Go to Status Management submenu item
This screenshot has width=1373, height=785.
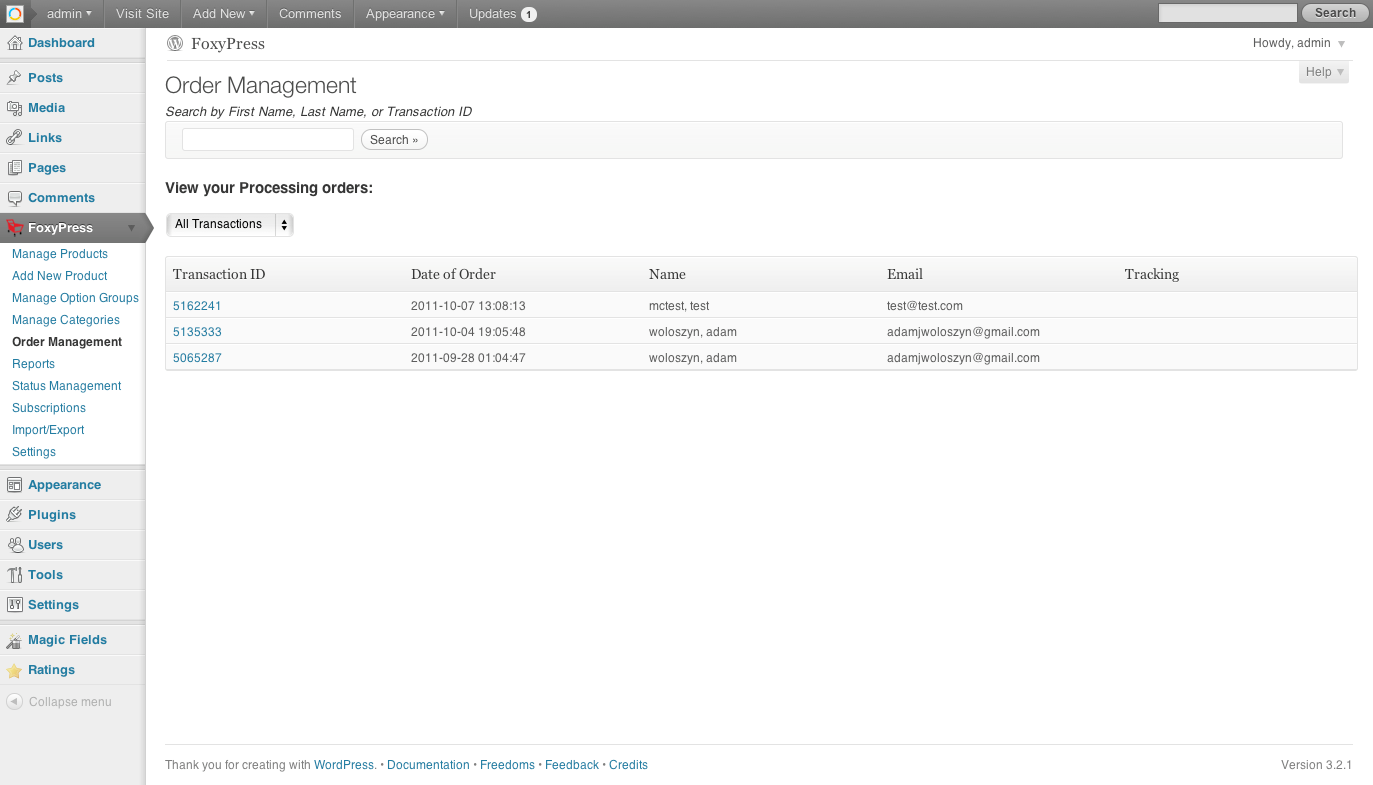pos(66,386)
